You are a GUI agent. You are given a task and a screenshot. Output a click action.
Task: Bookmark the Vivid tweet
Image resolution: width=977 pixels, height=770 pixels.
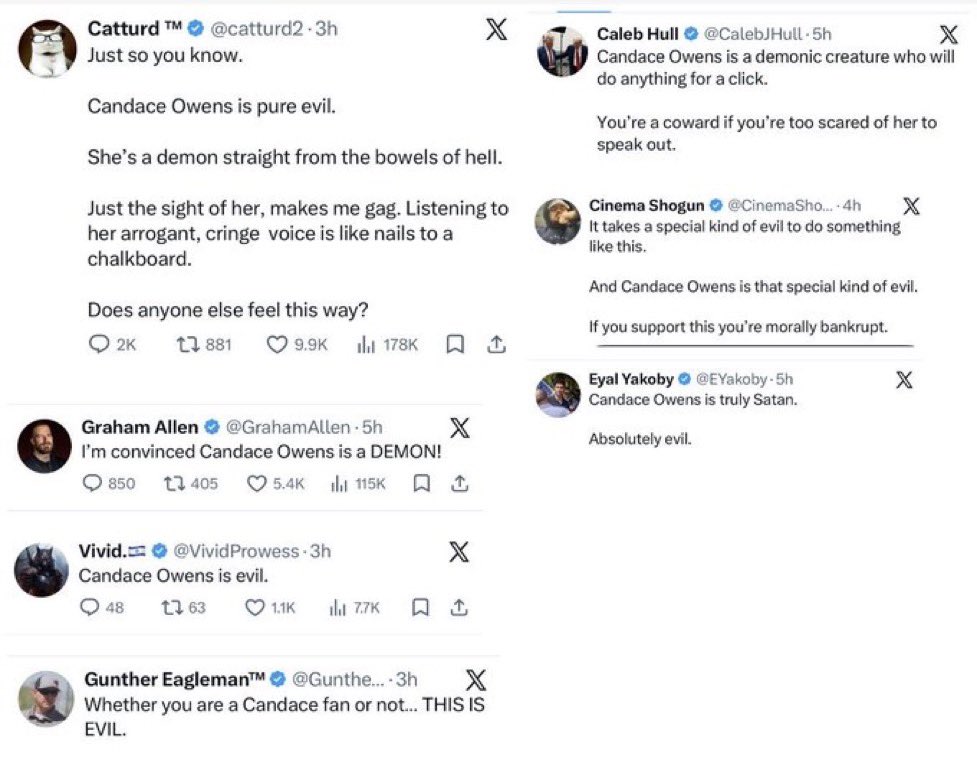[x=421, y=607]
